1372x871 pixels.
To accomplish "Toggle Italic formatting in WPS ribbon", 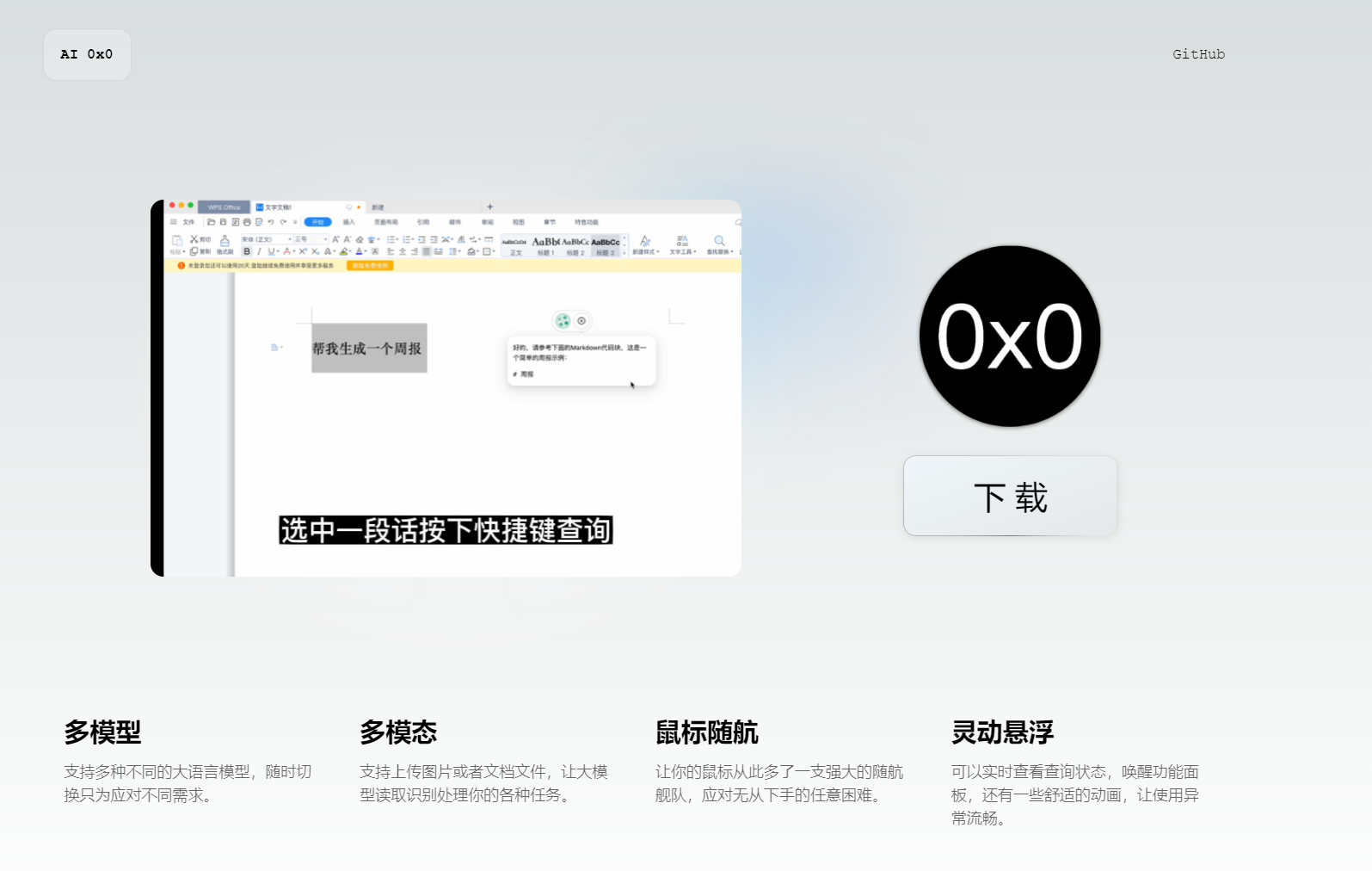I will pos(259,252).
